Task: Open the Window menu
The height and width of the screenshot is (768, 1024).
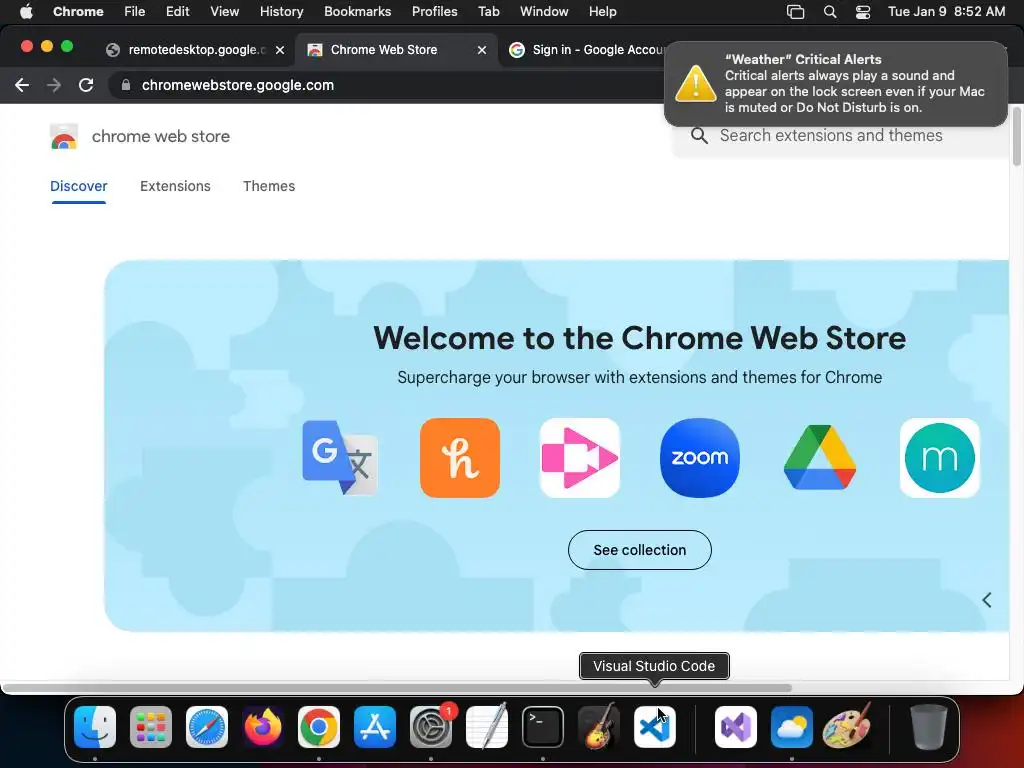Action: pos(544,12)
